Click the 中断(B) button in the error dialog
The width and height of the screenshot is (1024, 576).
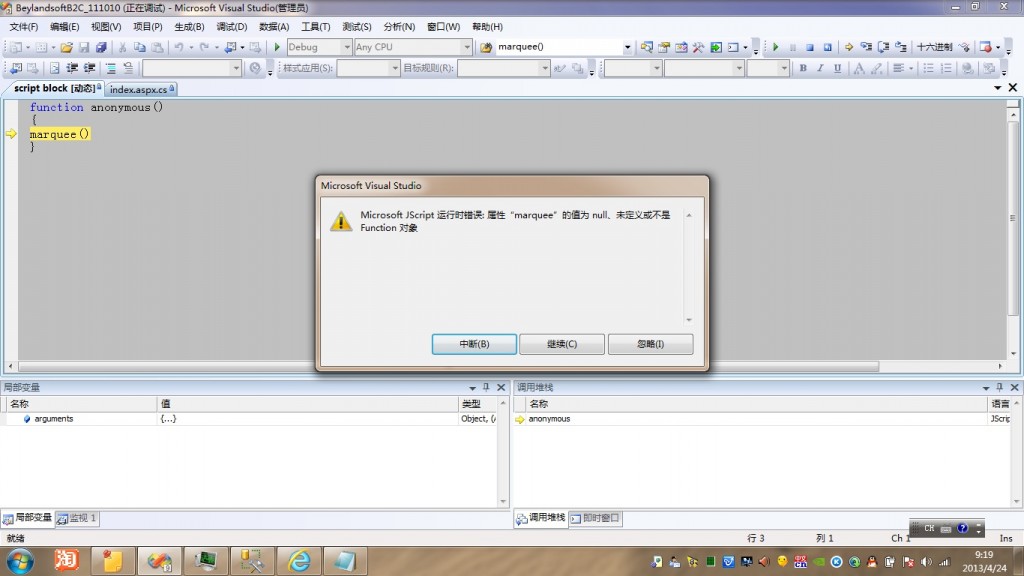(x=473, y=343)
